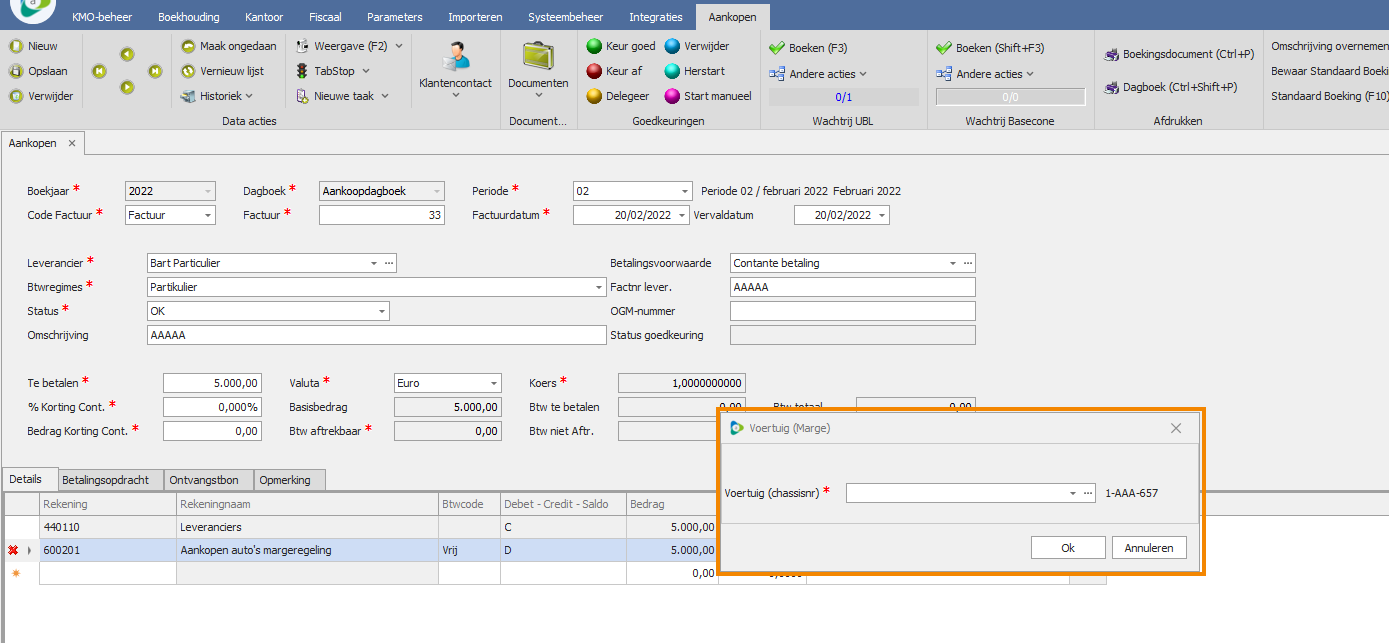Expand the Voertuig (chassisnr) dropdown
Viewport: 1389px width, 643px height.
coord(1071,493)
